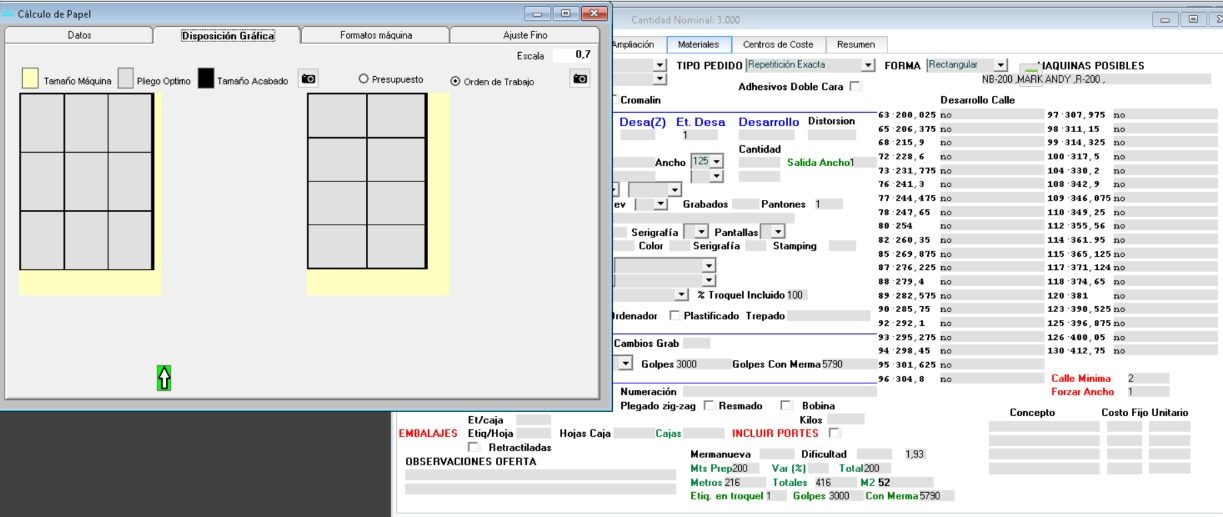Toggle Adhesivos Doble Cara checkbox

click(856, 87)
